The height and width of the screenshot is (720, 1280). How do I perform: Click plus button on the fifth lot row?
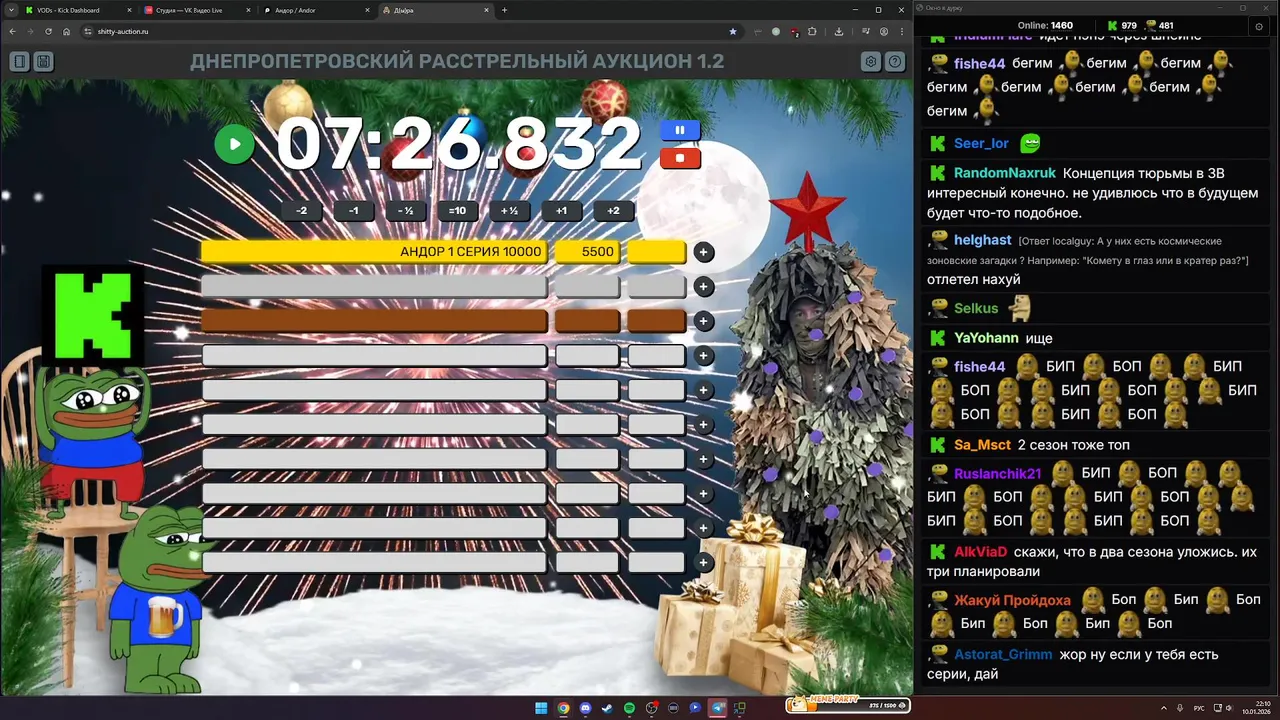[704, 390]
